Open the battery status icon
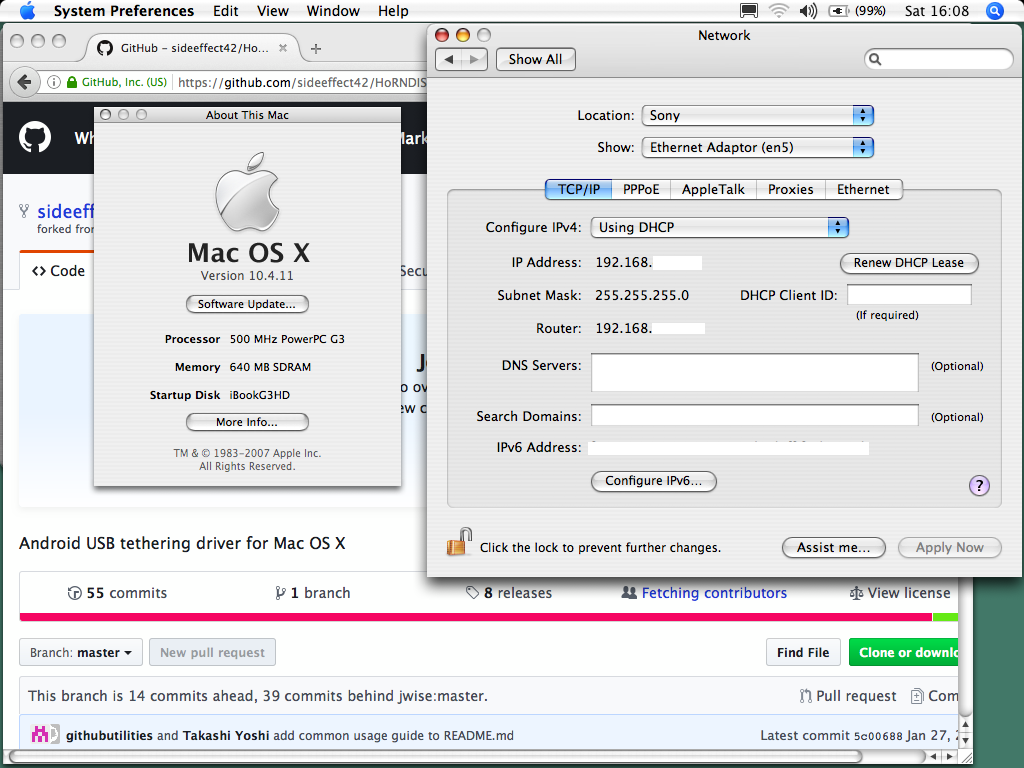 pos(839,11)
